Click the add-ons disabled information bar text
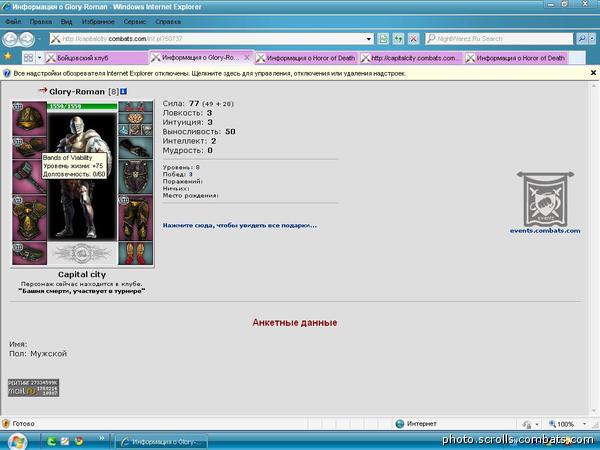 tap(209, 73)
